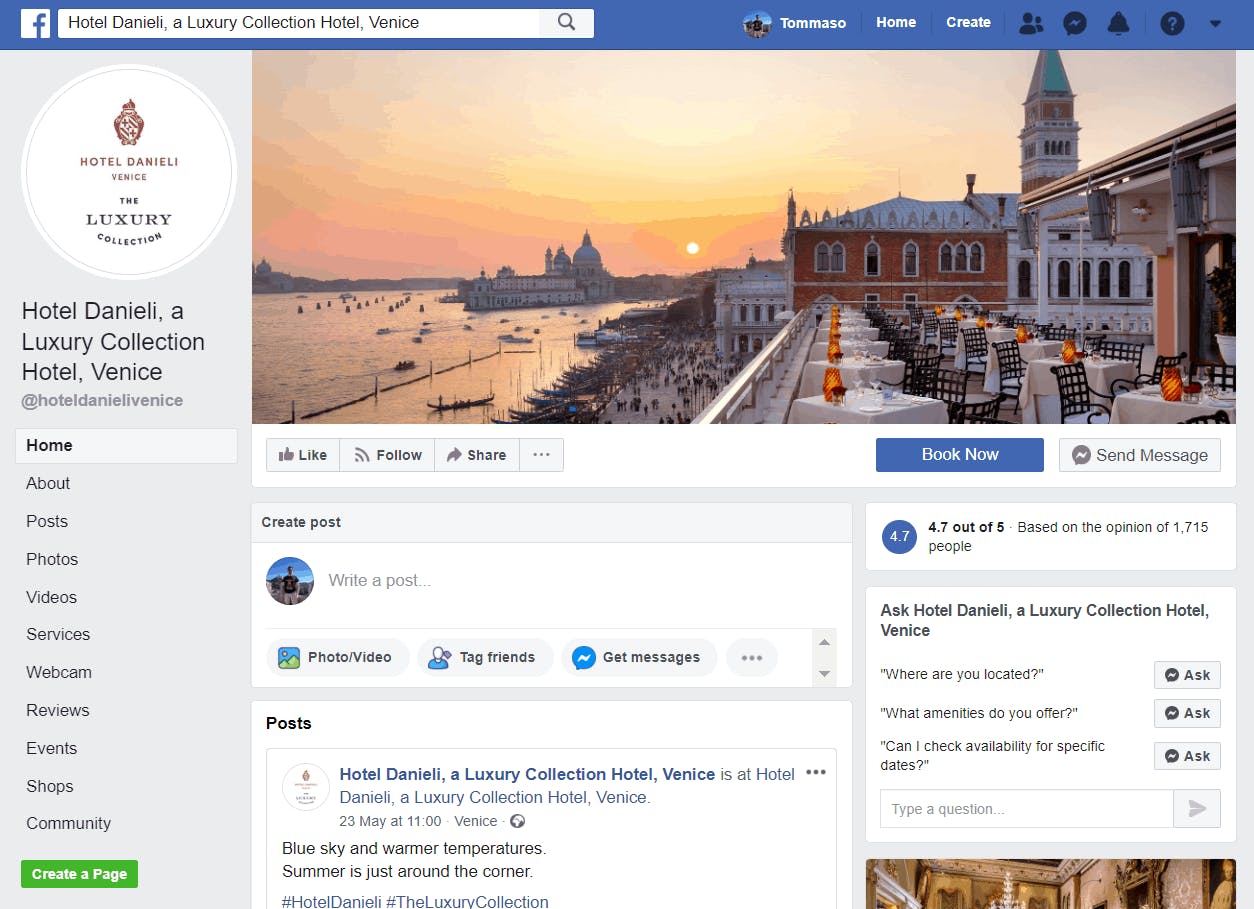Open the 4.7 out of 5 rating text
The width and height of the screenshot is (1254, 909).
966,527
